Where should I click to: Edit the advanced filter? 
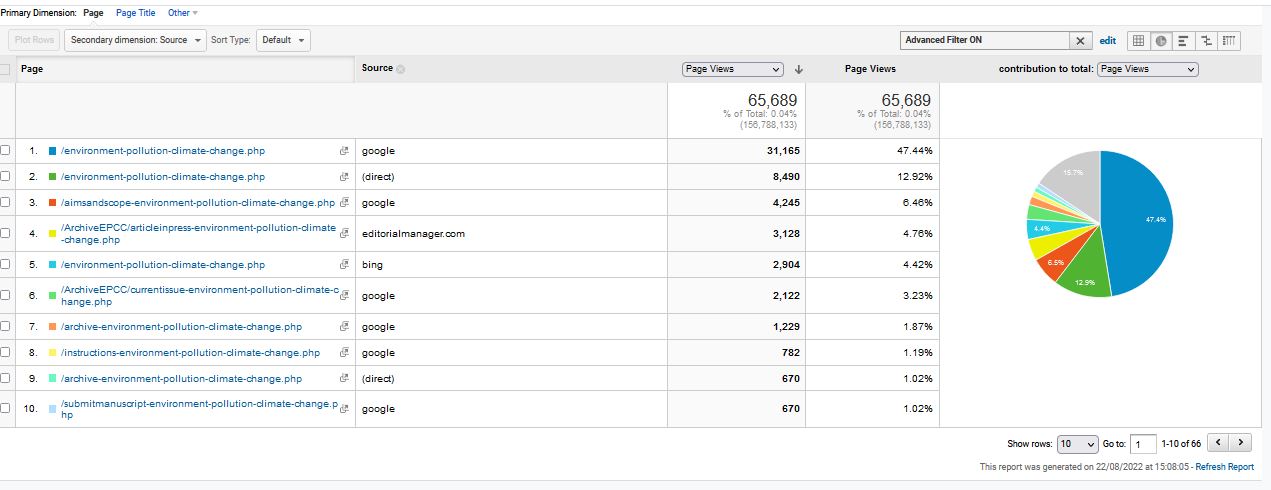coord(1108,41)
